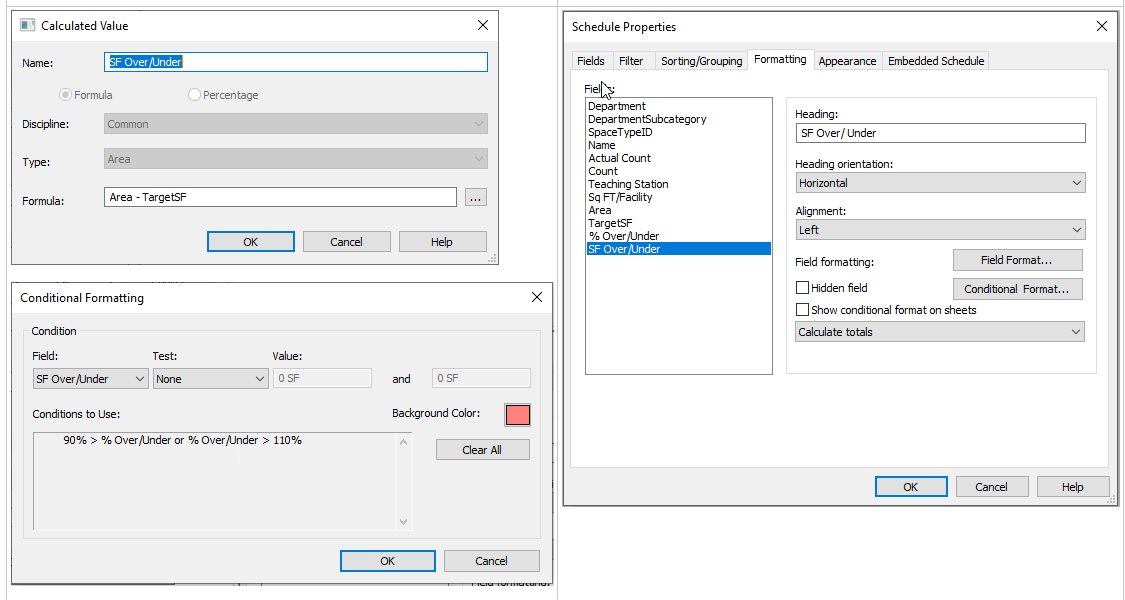Click the Name input field
The width and height of the screenshot is (1125, 600).
click(x=296, y=62)
